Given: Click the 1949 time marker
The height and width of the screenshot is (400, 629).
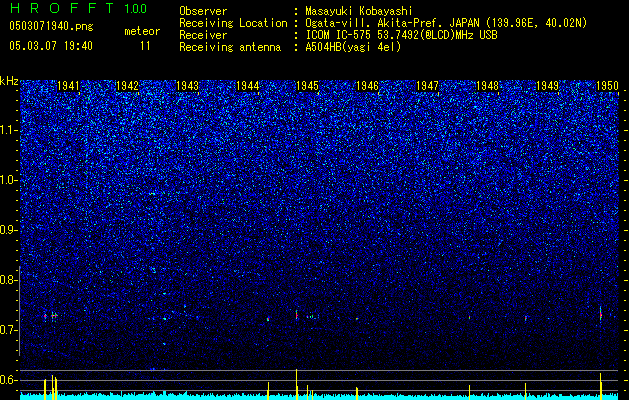Looking at the screenshot, I should (548, 86).
